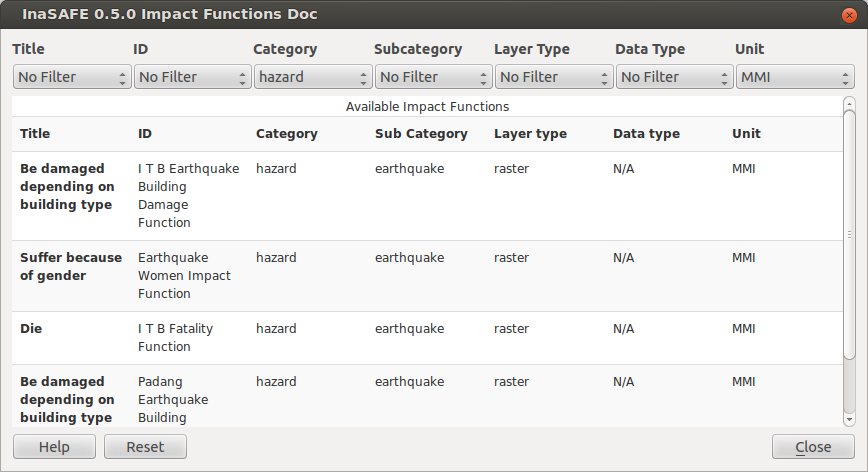The image size is (868, 472).
Task: Click 'earthquake' in the I T B Earthquake row
Action: coord(410,169)
